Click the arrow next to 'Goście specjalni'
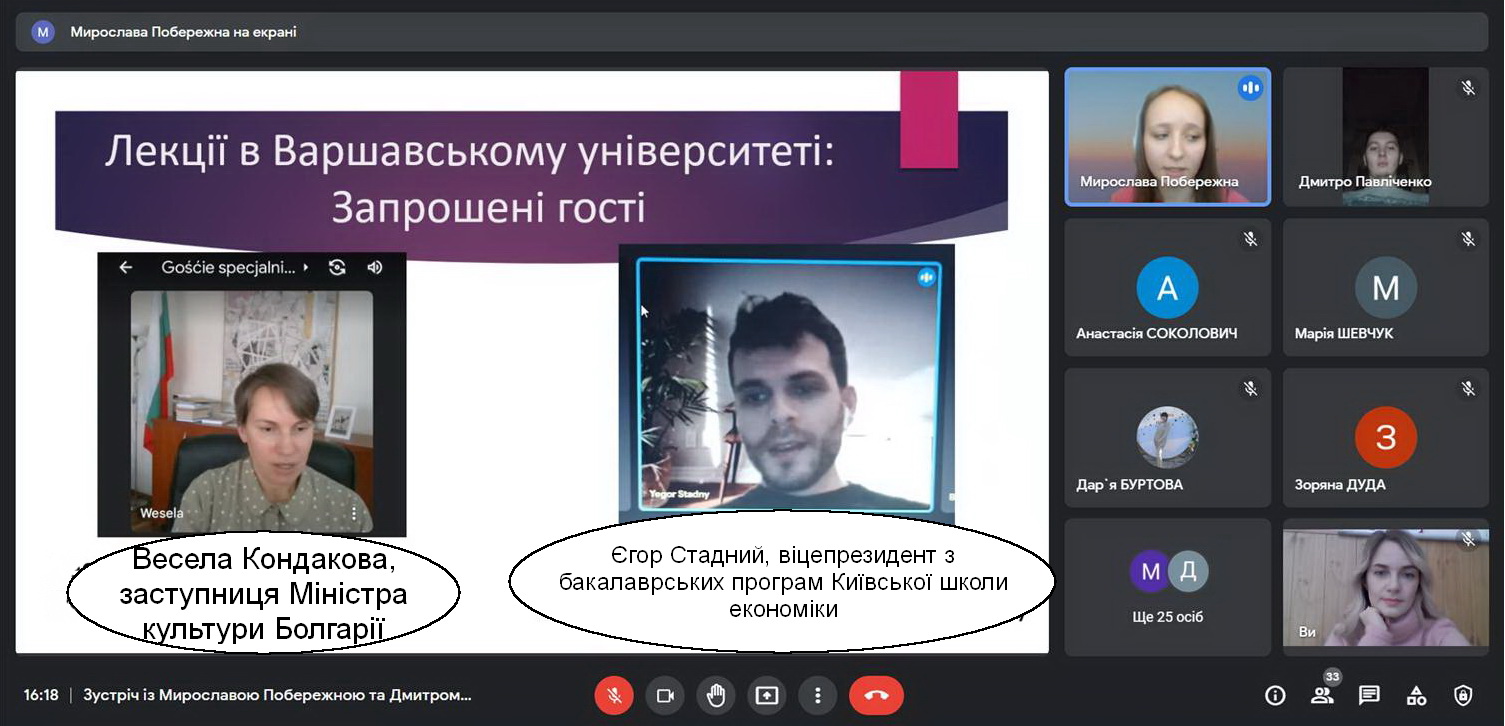Image resolution: width=1505 pixels, height=726 pixels. coord(306,267)
